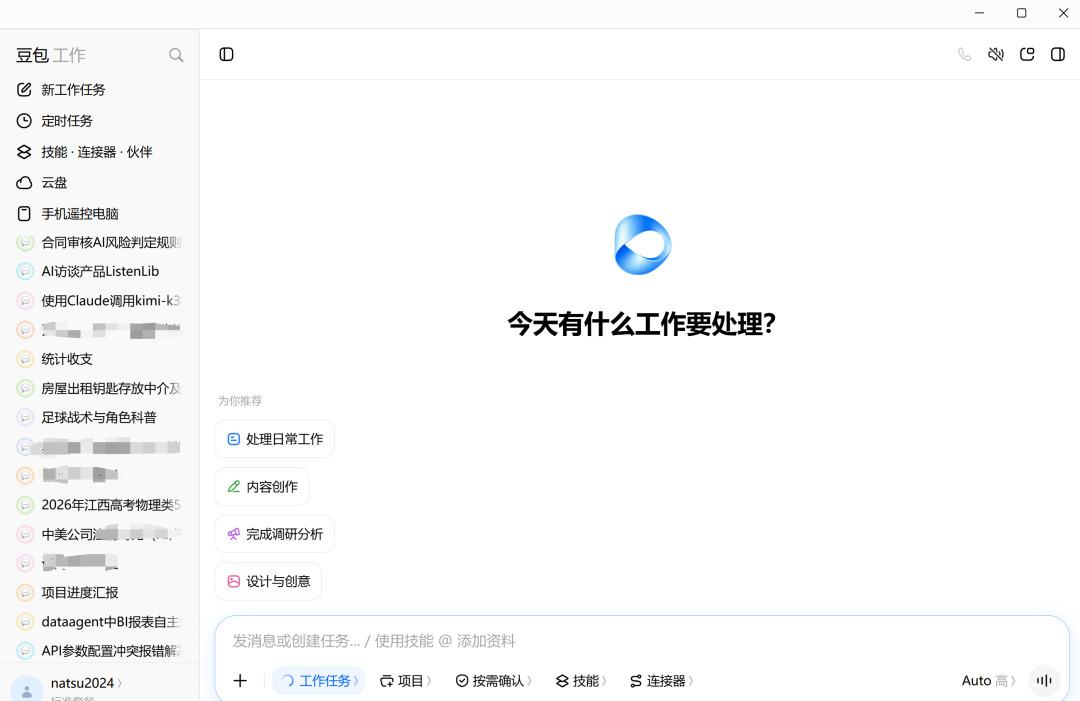Expand the 按需确认 option
The width and height of the screenshot is (1080, 701).
(493, 681)
